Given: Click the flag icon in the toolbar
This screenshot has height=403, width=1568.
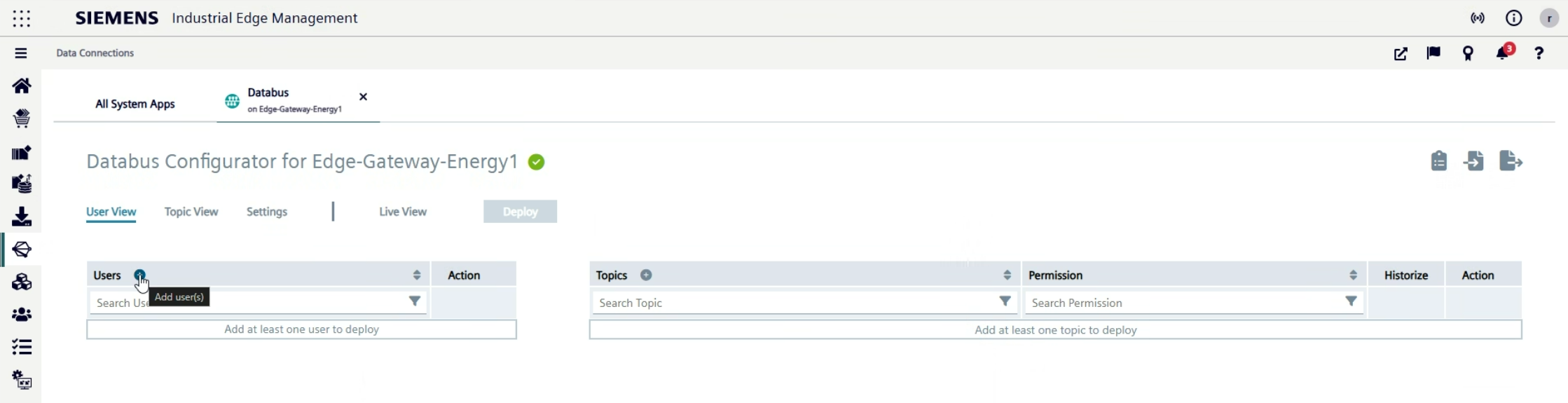Looking at the screenshot, I should pyautogui.click(x=1433, y=53).
